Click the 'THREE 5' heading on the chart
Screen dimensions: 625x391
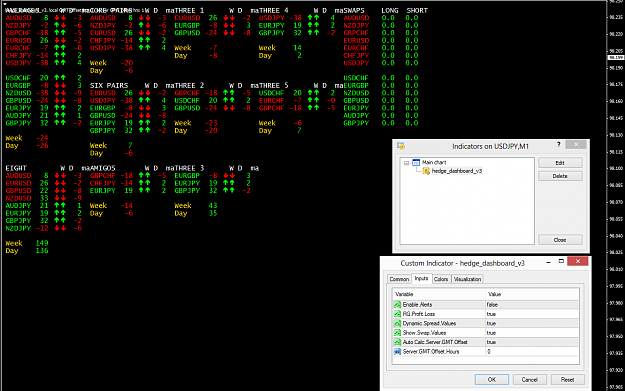[273, 86]
